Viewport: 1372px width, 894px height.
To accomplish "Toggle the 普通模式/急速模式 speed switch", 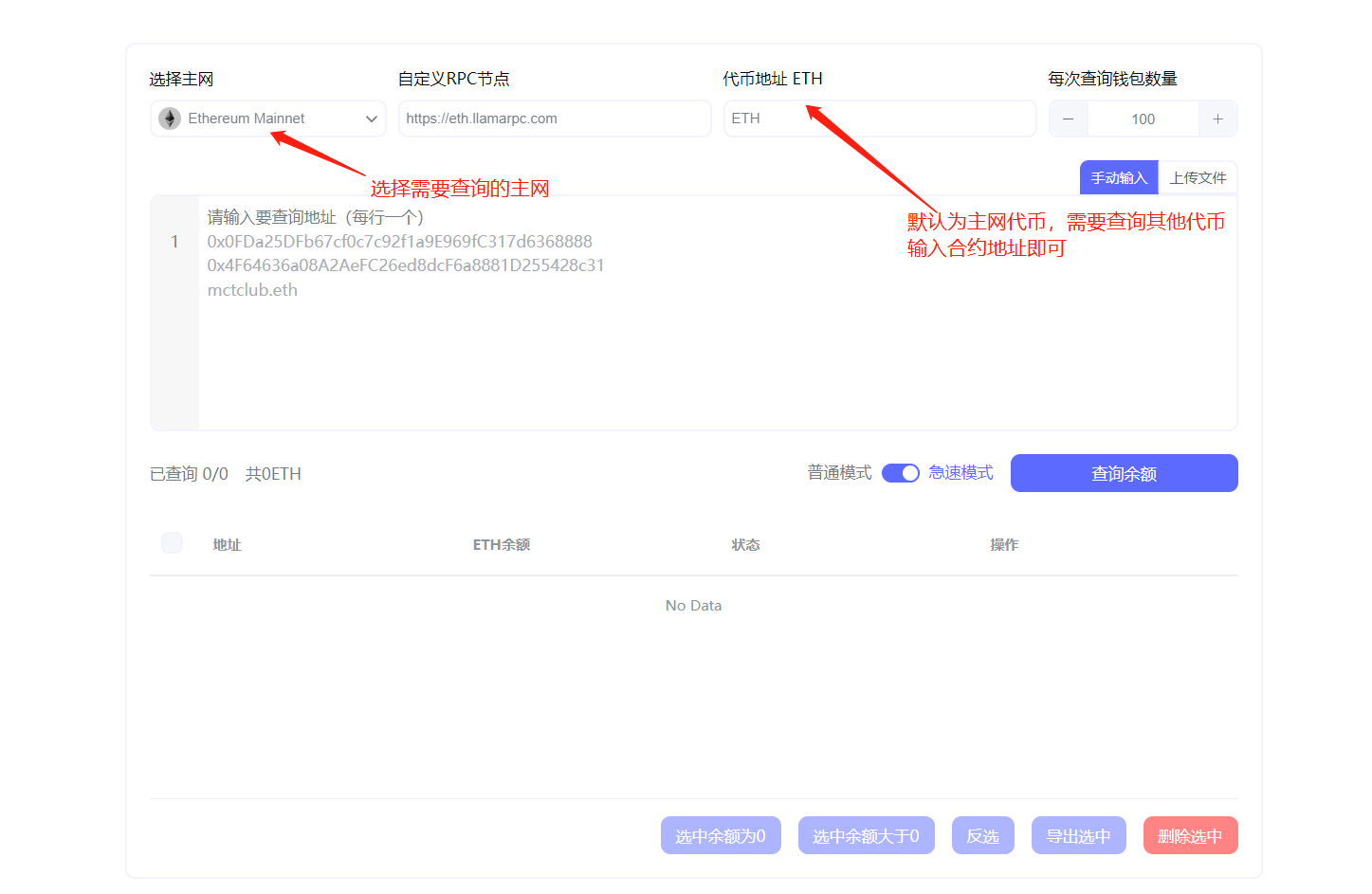I will (x=900, y=472).
